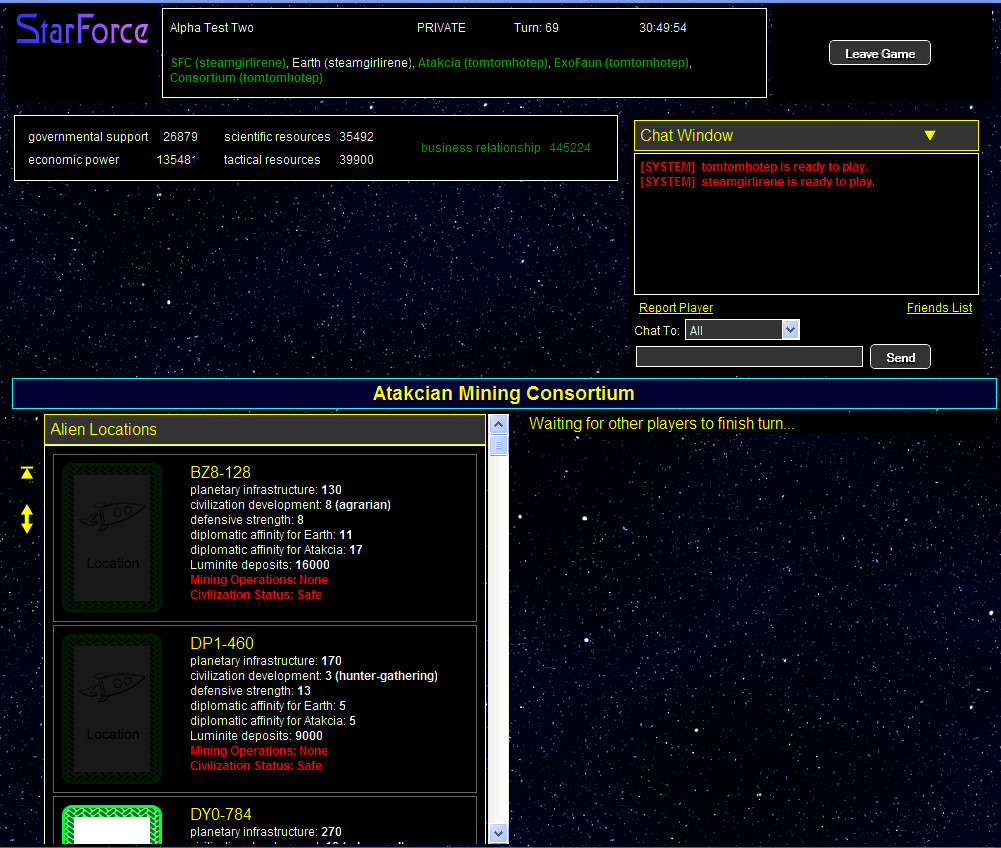The width and height of the screenshot is (1001, 848).
Task: Open the Chat To dropdown
Action: [x=790, y=329]
